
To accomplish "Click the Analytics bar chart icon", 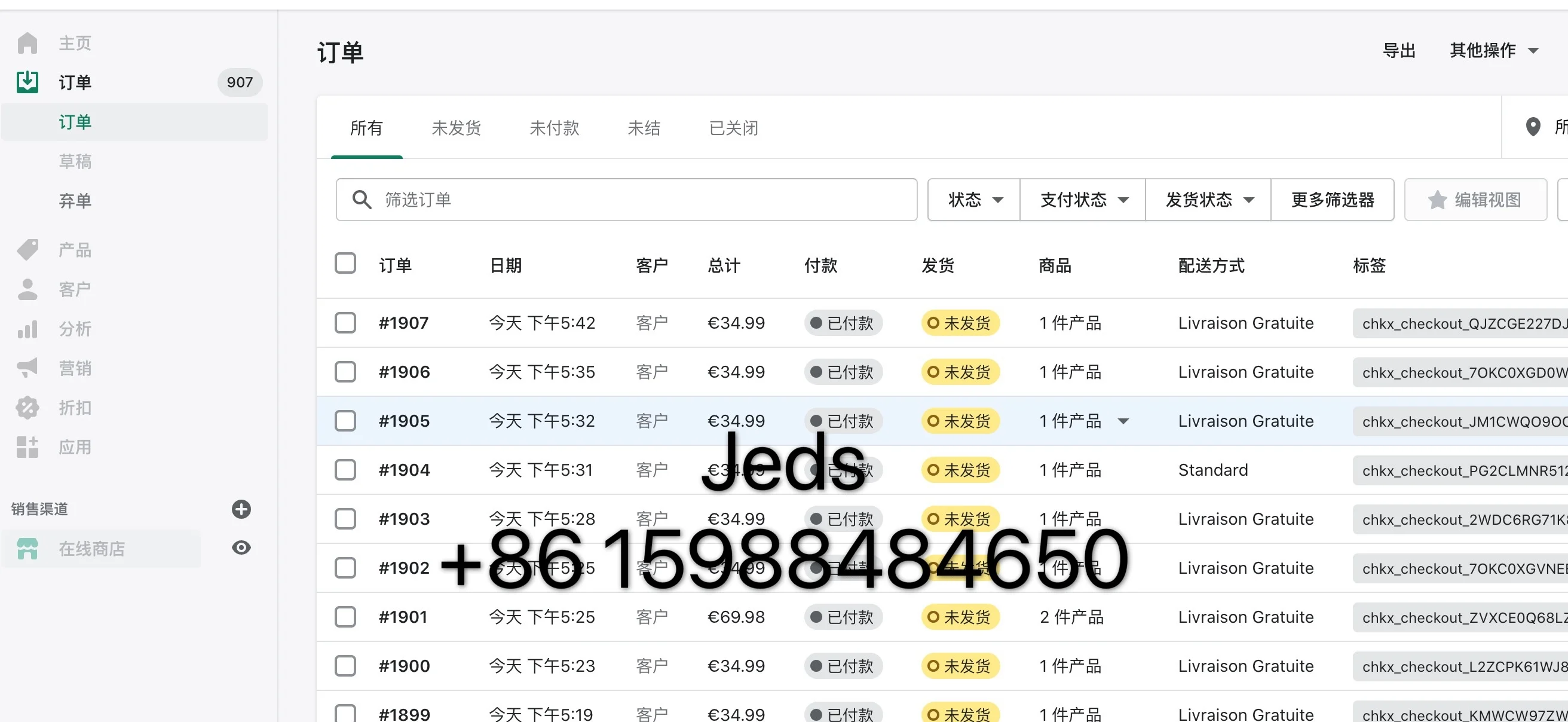I will click(x=27, y=329).
